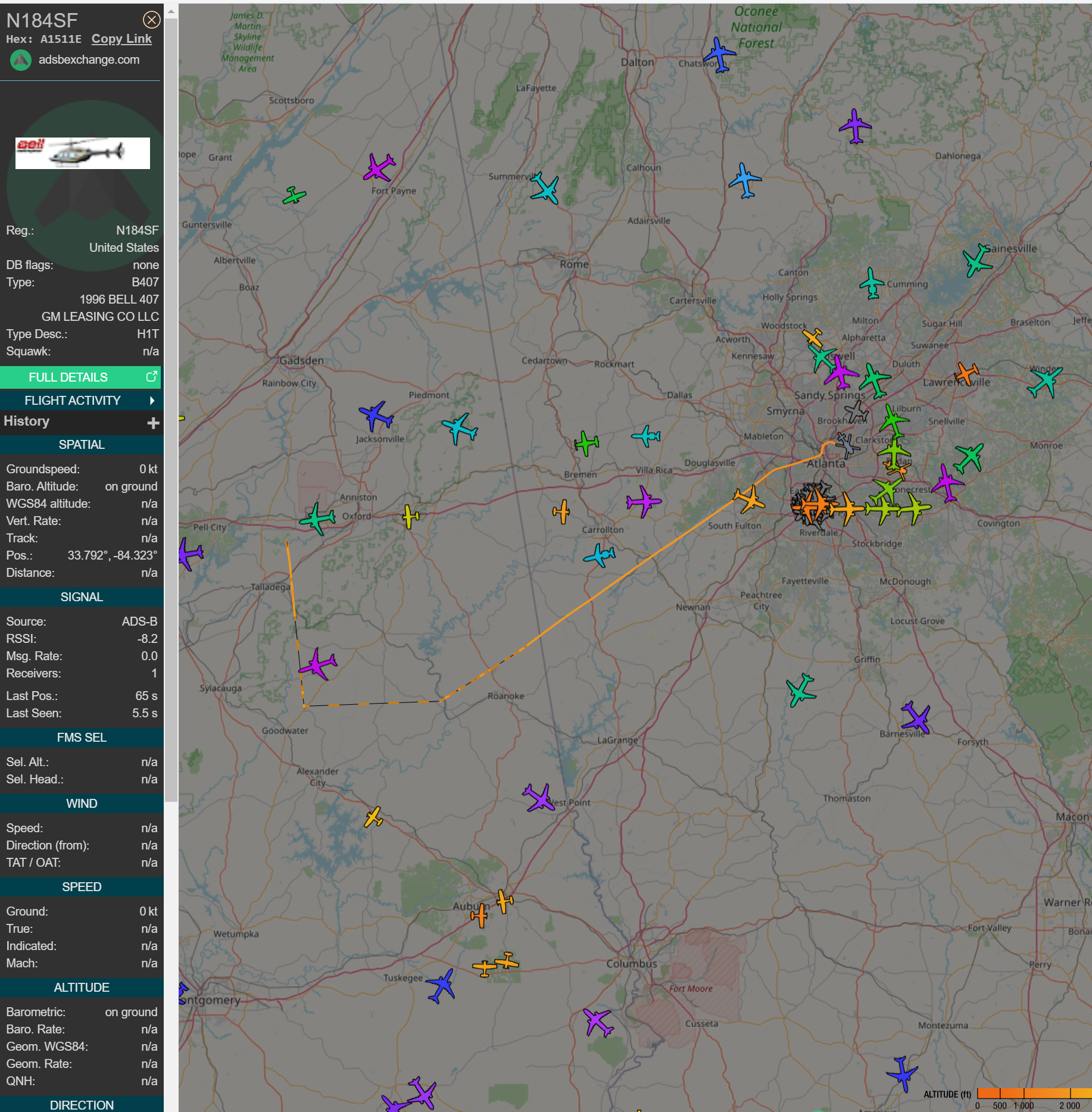This screenshot has height=1112, width=1092.
Task: Select cyan helicopter south of Carrollton
Action: pyautogui.click(x=600, y=555)
